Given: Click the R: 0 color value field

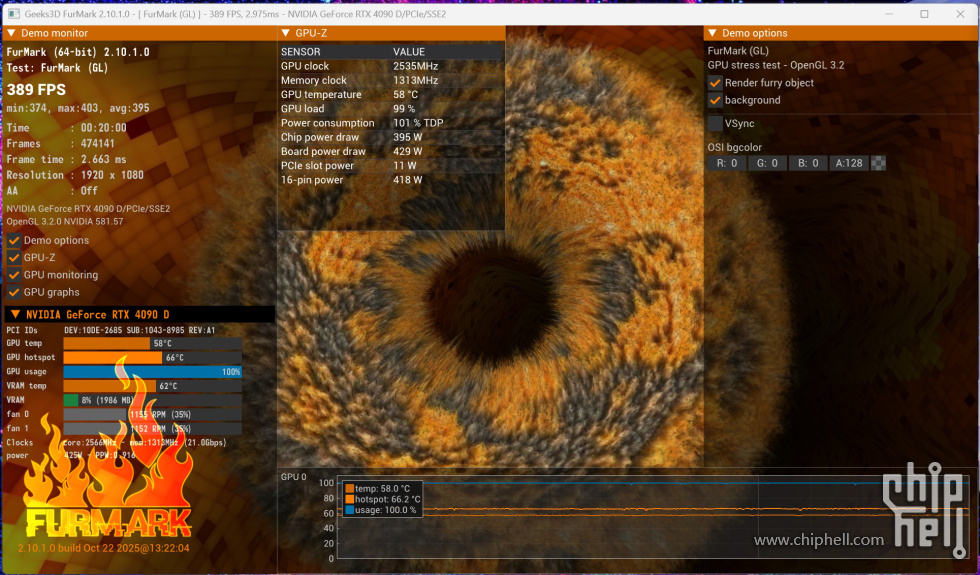Looking at the screenshot, I should [726, 163].
